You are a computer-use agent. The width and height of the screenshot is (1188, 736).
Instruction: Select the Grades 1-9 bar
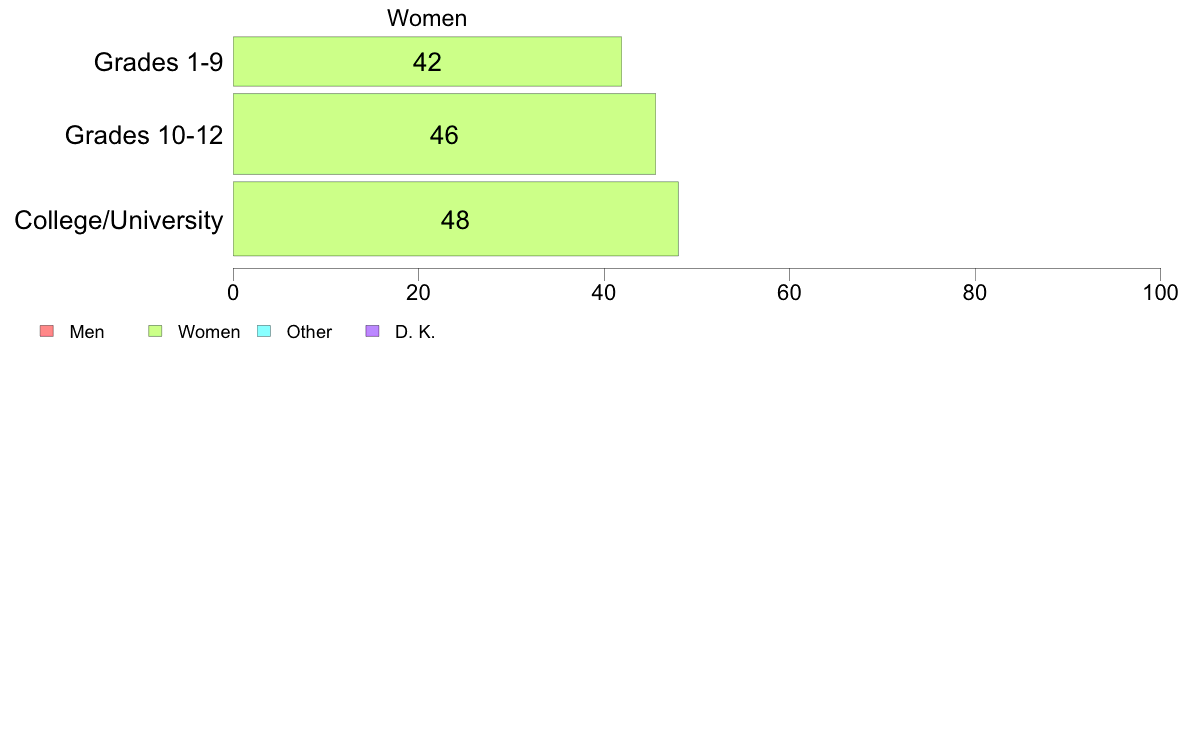(427, 61)
